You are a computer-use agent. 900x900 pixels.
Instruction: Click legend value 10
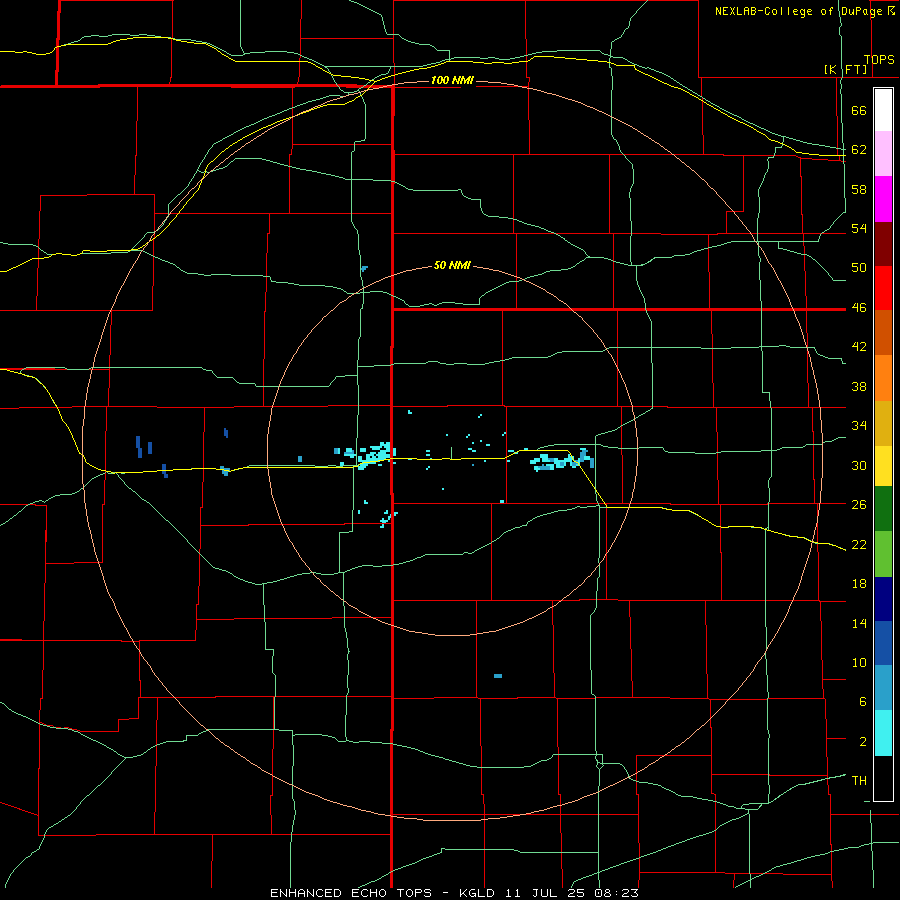[x=859, y=662]
